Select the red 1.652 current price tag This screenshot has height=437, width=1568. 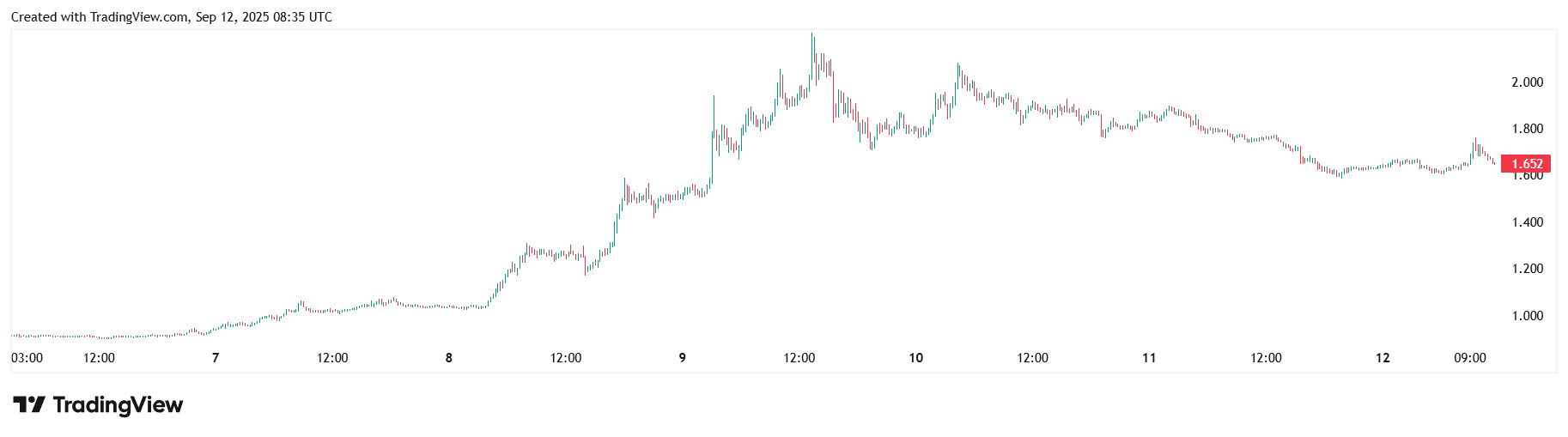(x=1526, y=164)
